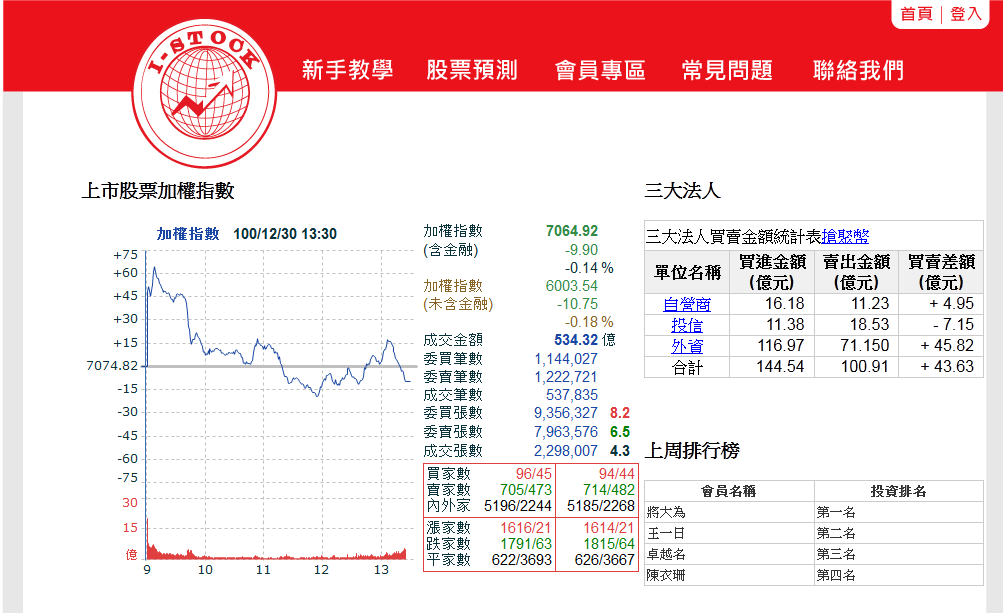
Task: Open the 新手教學 menu item
Action: pyautogui.click(x=347, y=70)
